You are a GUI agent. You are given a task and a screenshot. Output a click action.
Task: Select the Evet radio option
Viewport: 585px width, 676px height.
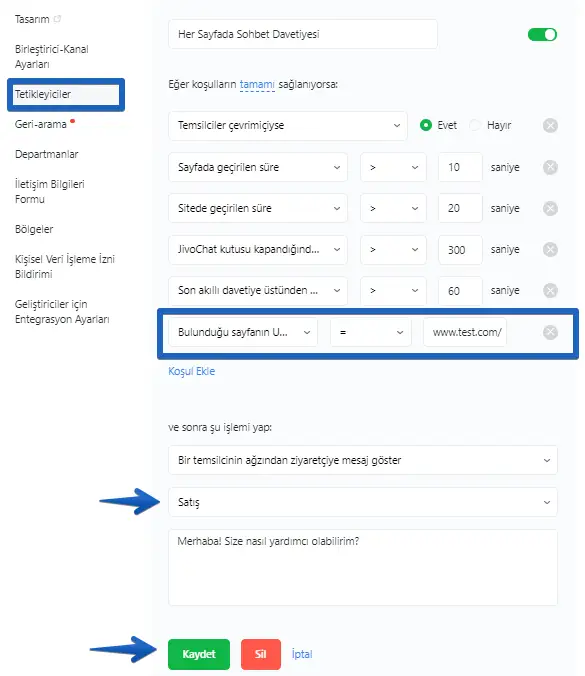(425, 125)
